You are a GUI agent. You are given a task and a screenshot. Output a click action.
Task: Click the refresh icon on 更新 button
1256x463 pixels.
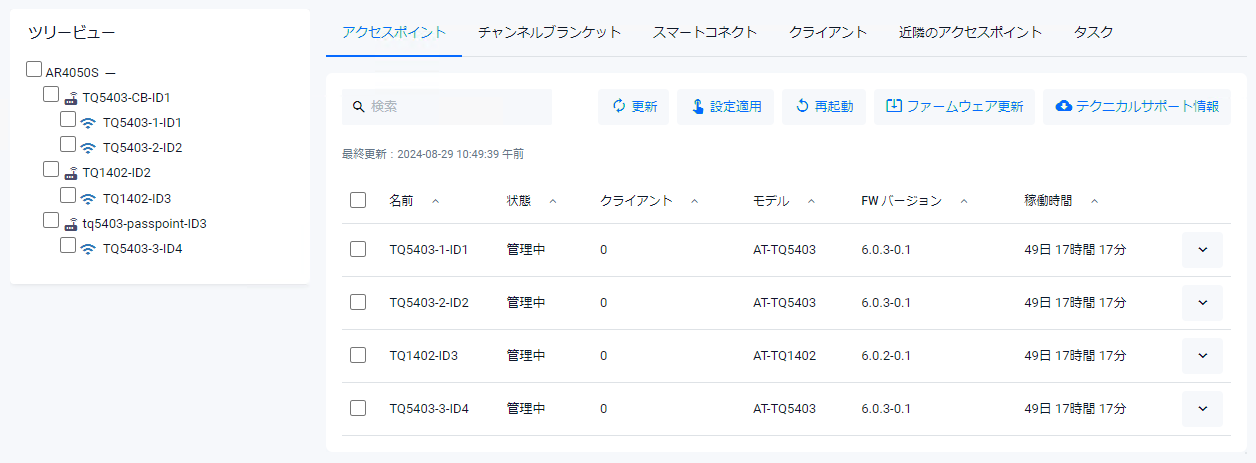pyautogui.click(x=619, y=107)
